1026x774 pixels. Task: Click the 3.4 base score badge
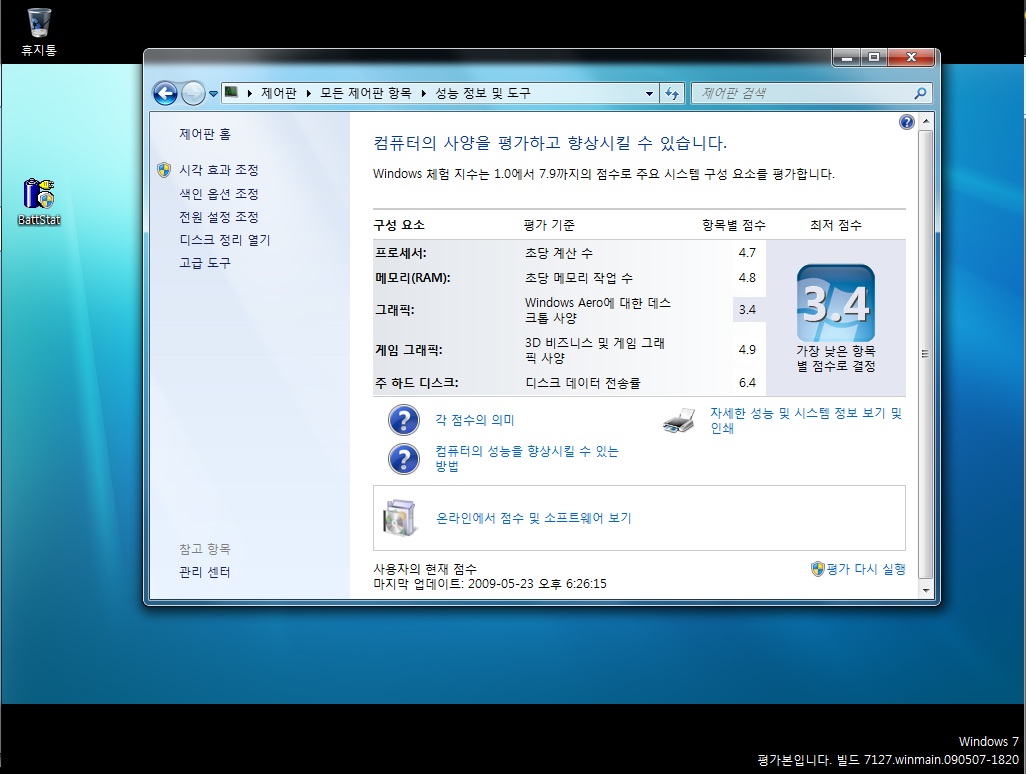835,304
